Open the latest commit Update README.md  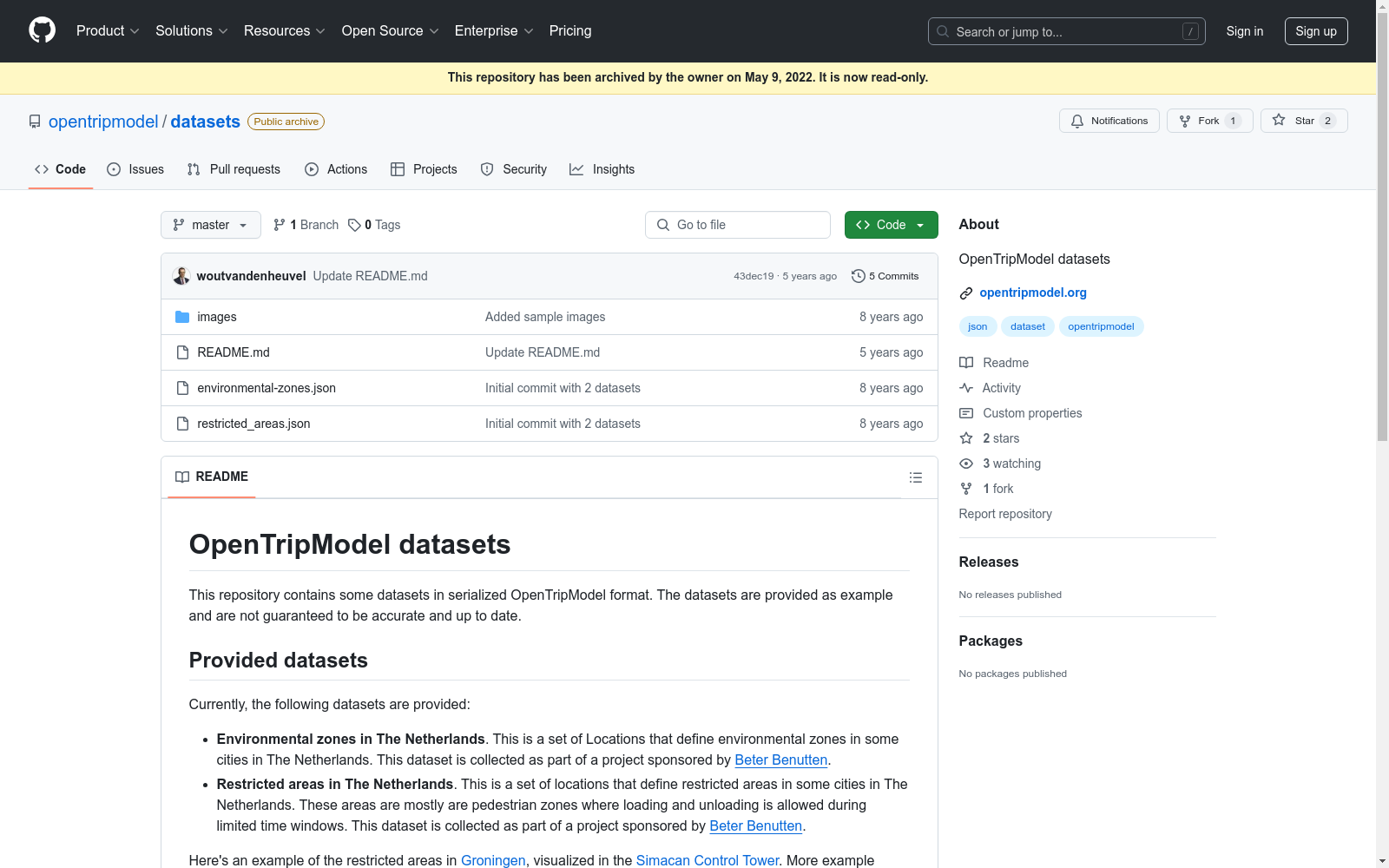click(371, 276)
